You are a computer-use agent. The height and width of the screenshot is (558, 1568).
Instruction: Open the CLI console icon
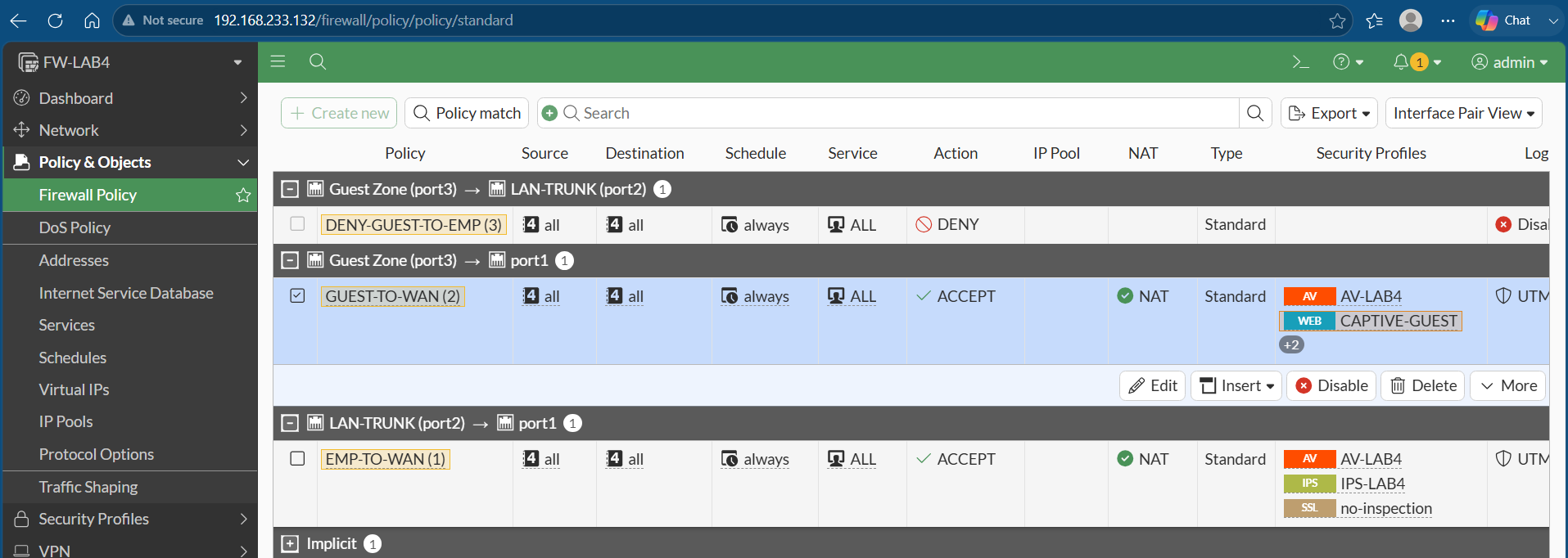[x=1300, y=62]
